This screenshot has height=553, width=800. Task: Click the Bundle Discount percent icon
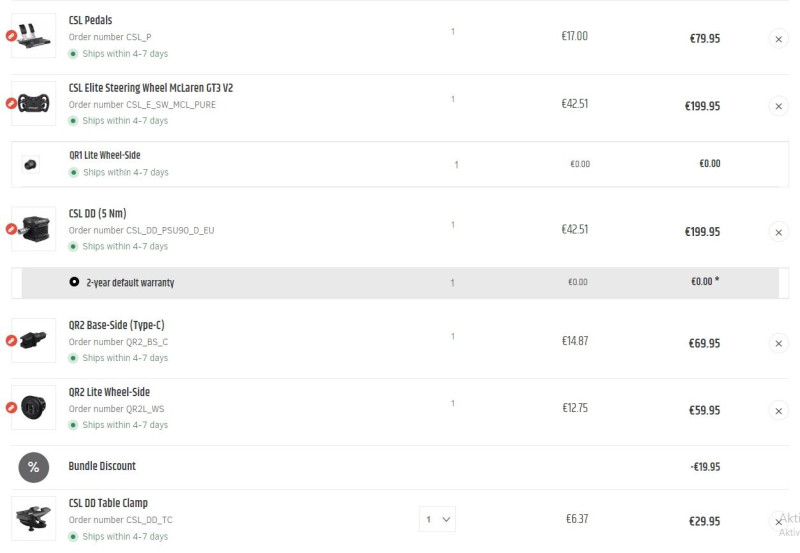(33, 467)
